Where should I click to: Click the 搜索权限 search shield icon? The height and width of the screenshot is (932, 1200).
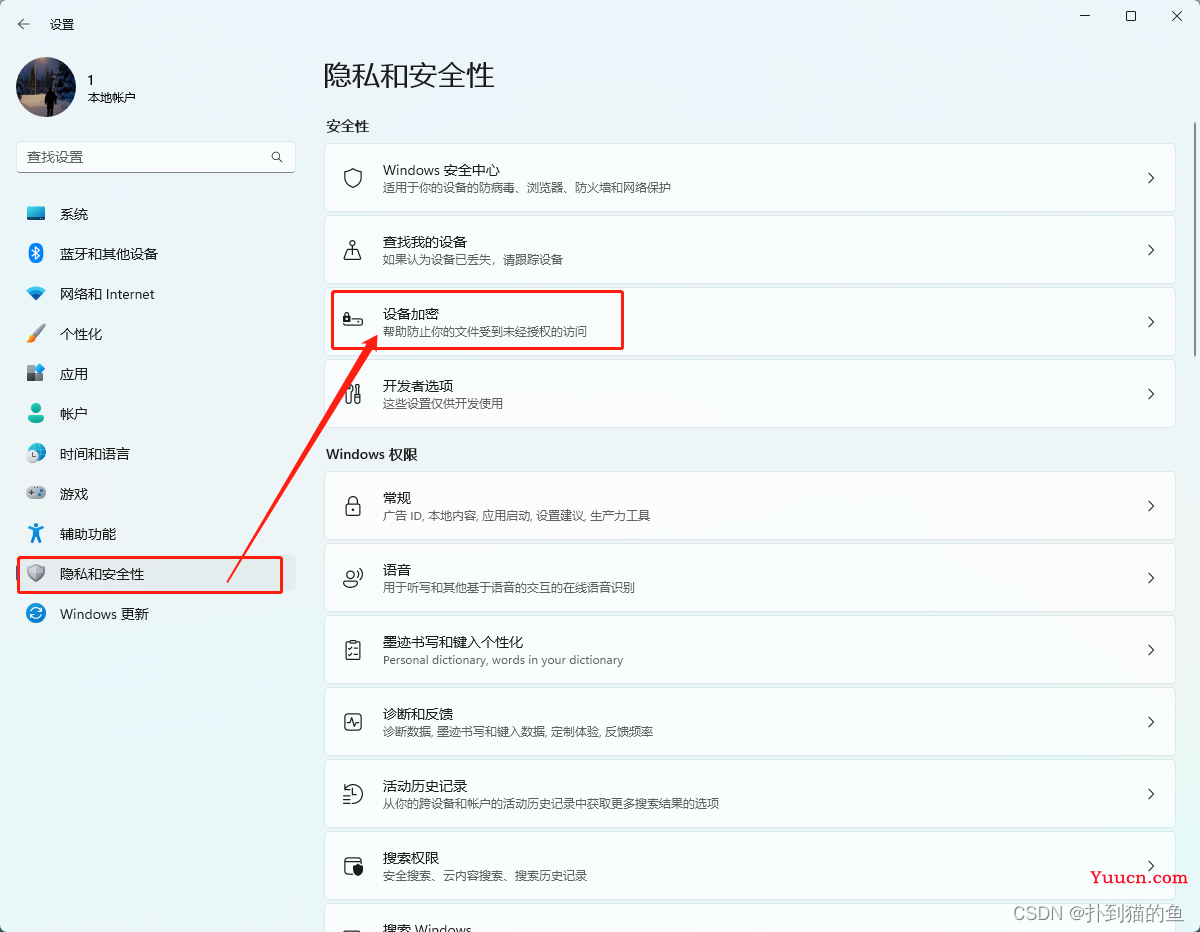[x=353, y=866]
